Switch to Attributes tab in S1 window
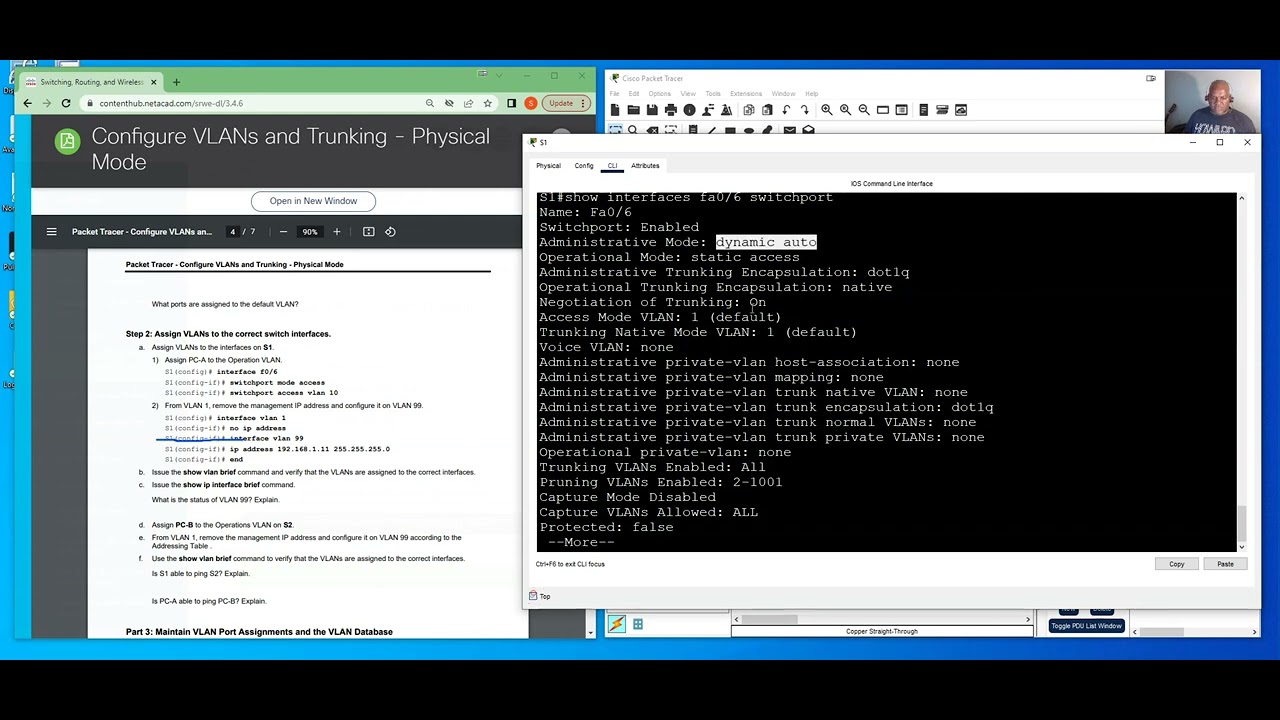The height and width of the screenshot is (720, 1280). (x=645, y=166)
